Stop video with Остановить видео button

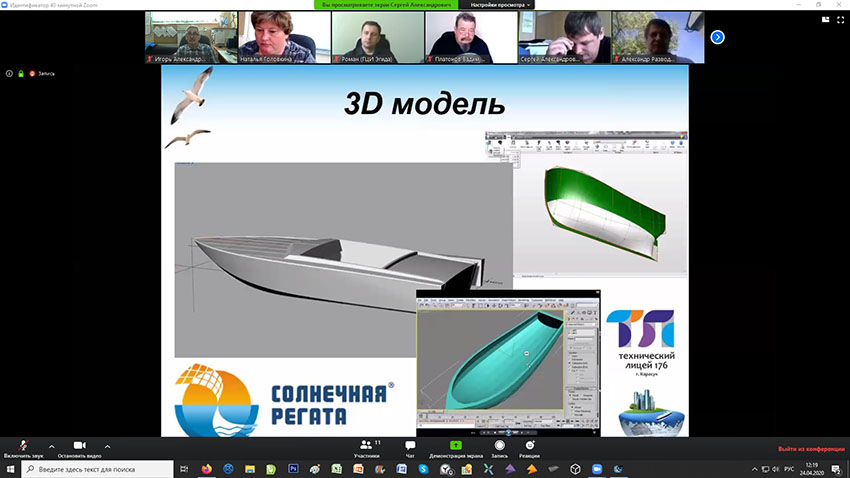[x=79, y=447]
